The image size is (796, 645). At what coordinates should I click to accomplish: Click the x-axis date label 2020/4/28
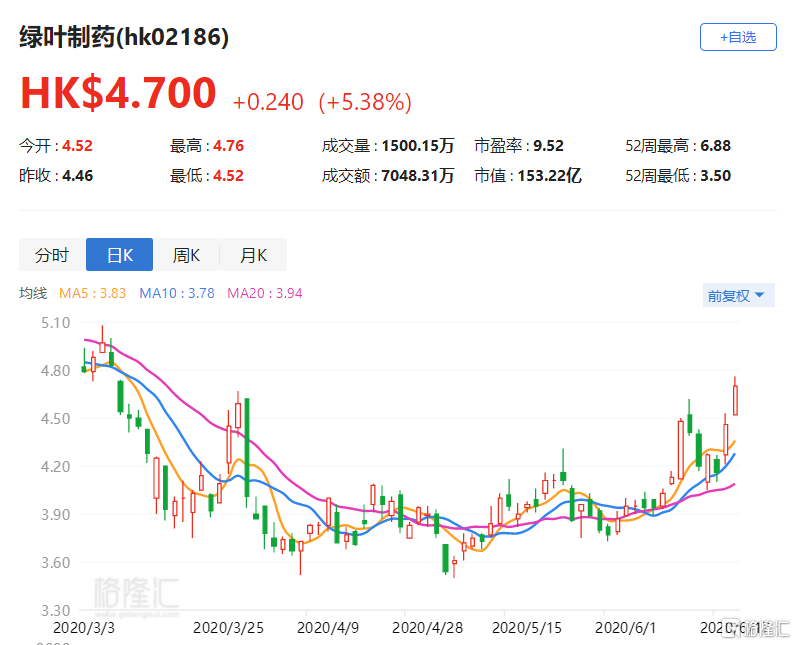tap(427, 628)
